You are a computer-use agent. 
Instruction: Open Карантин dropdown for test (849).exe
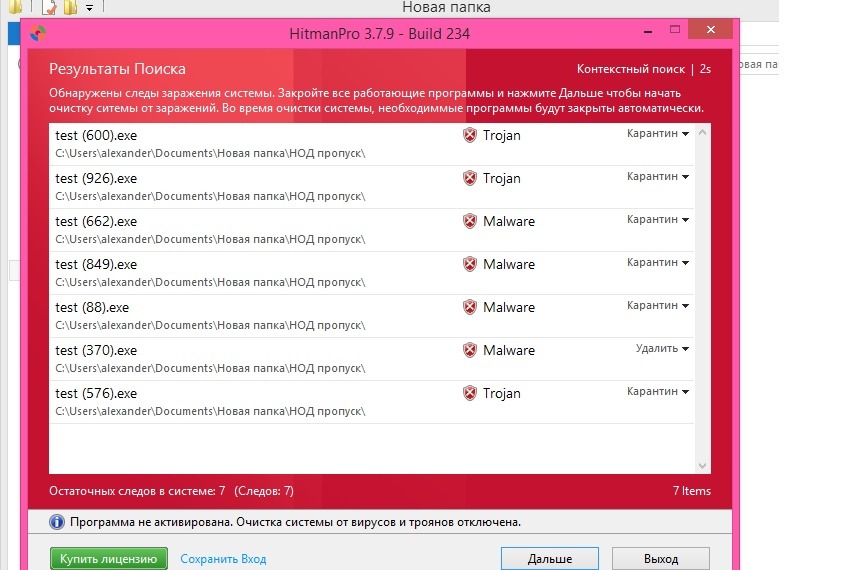[658, 262]
